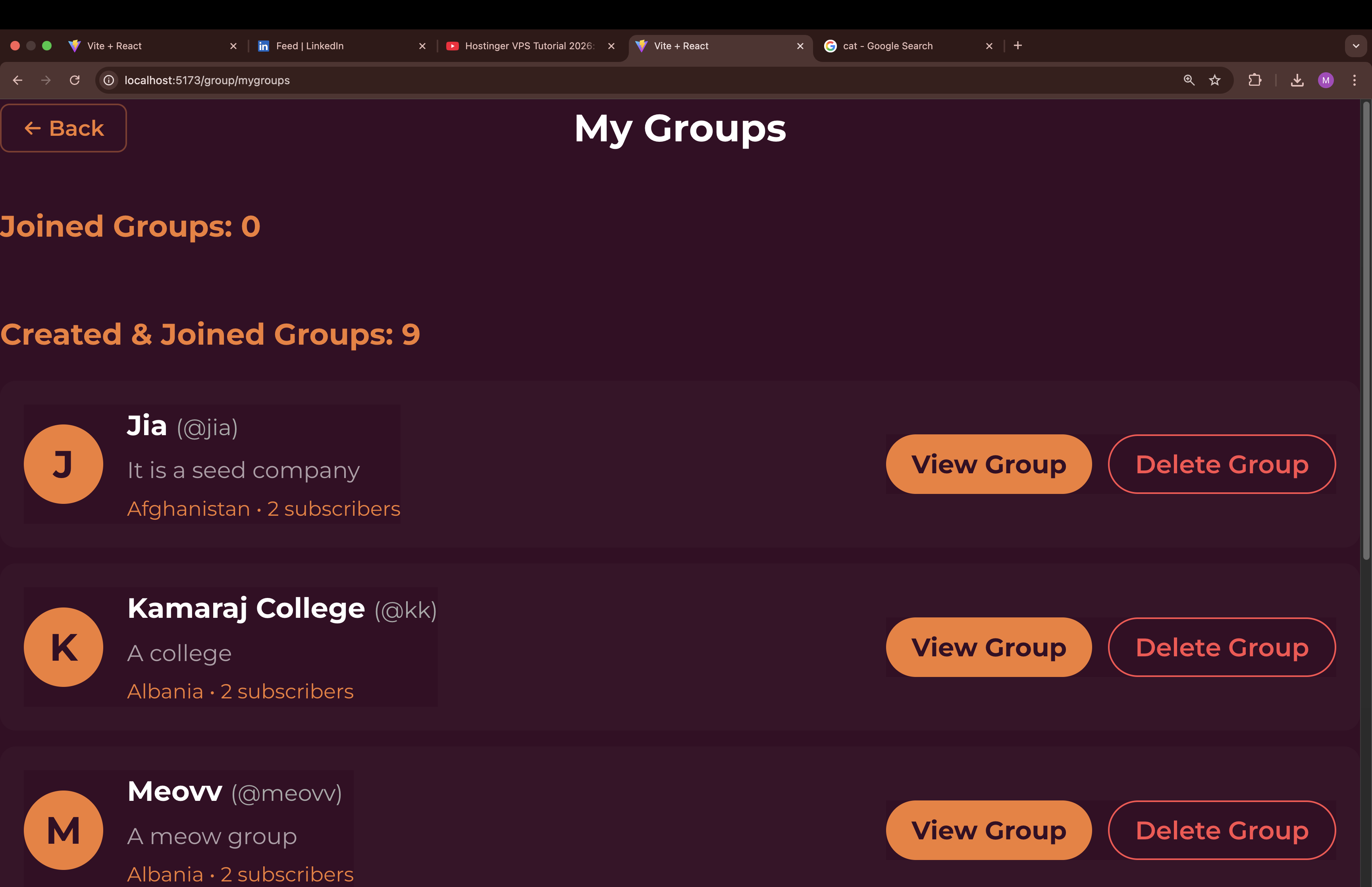Bookmark page using star icon
The image size is (1372, 887).
click(x=1215, y=80)
